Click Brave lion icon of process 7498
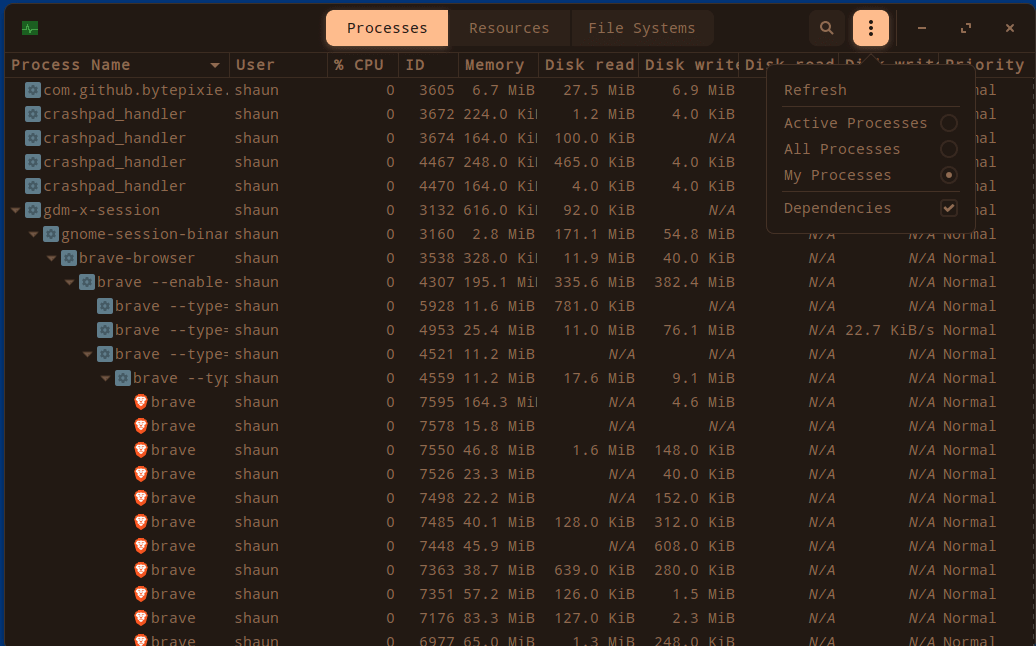Image resolution: width=1036 pixels, height=646 pixels. pos(141,498)
